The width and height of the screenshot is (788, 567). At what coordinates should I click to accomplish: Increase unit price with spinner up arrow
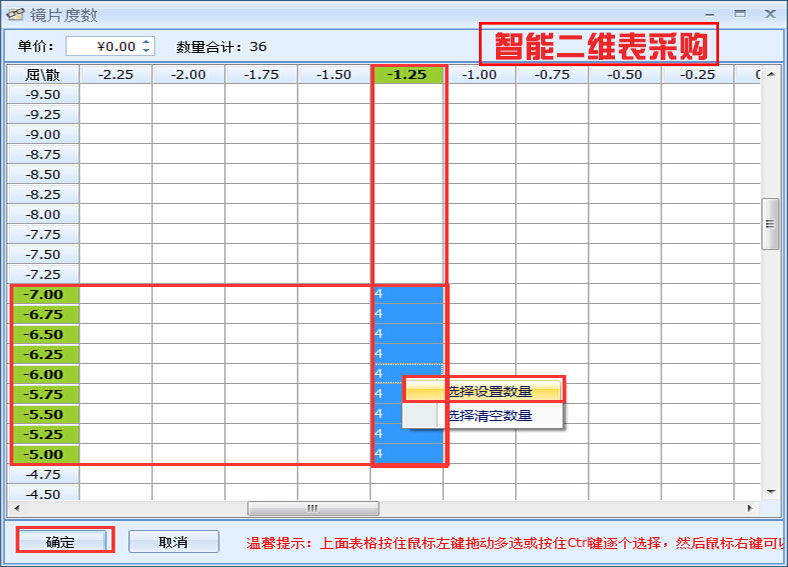(x=147, y=42)
